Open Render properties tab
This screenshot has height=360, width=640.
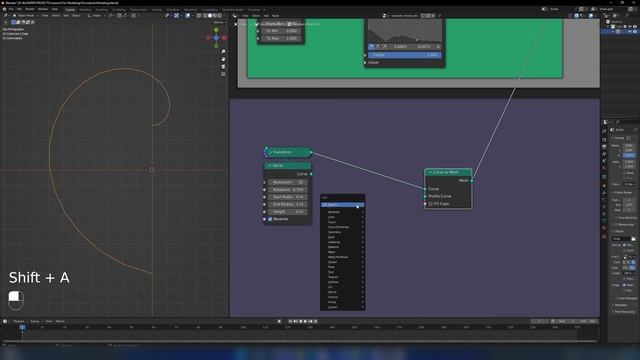click(604, 140)
